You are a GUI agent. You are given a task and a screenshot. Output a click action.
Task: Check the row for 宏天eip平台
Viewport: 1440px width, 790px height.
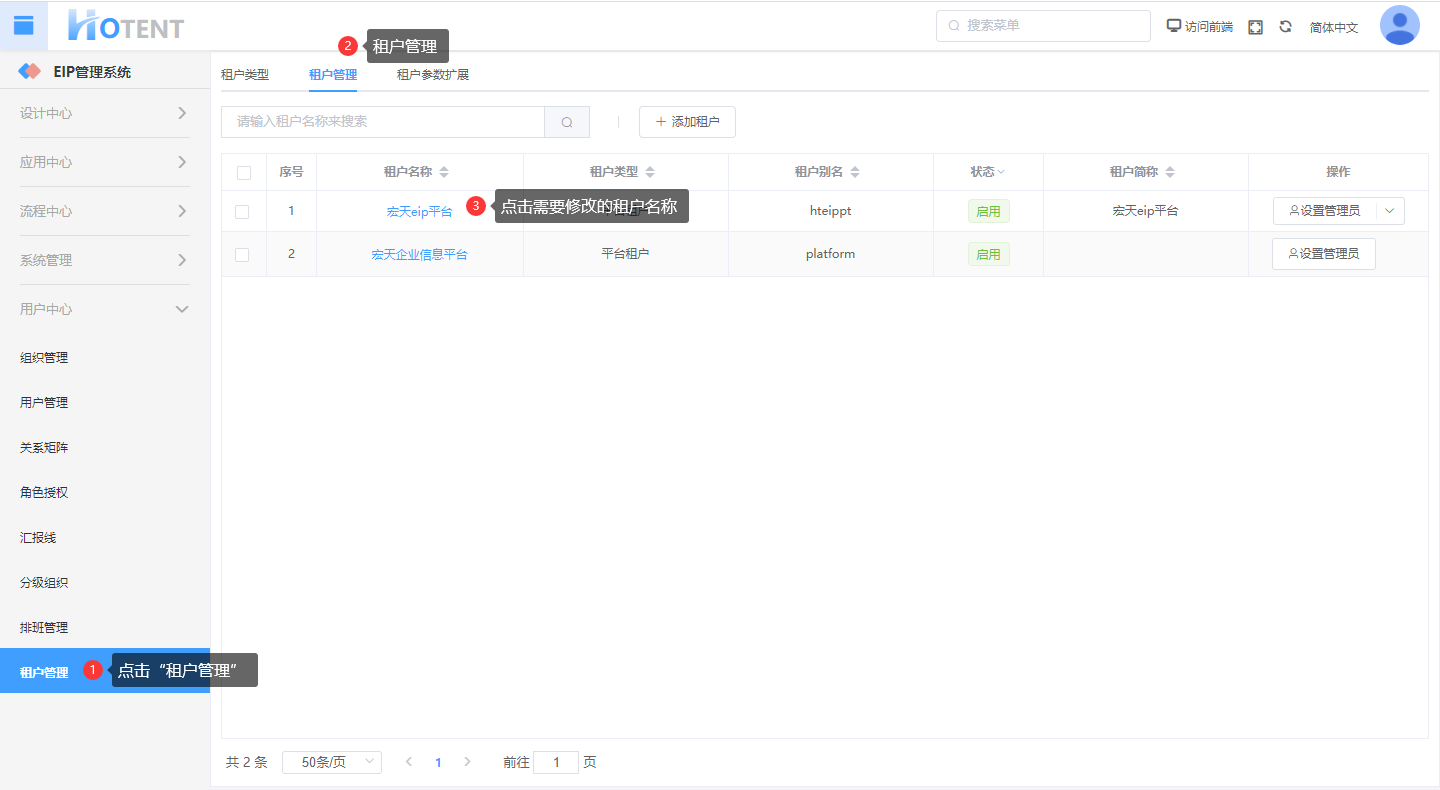coord(242,211)
